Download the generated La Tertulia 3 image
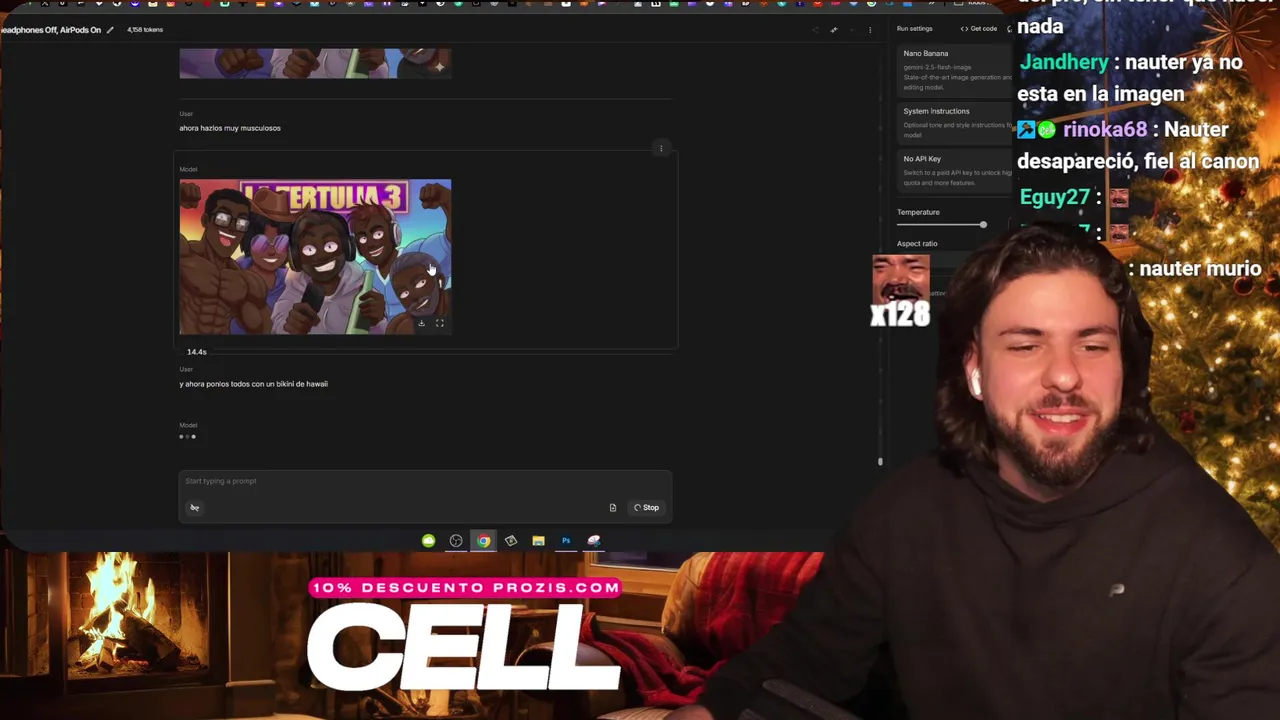 point(421,323)
